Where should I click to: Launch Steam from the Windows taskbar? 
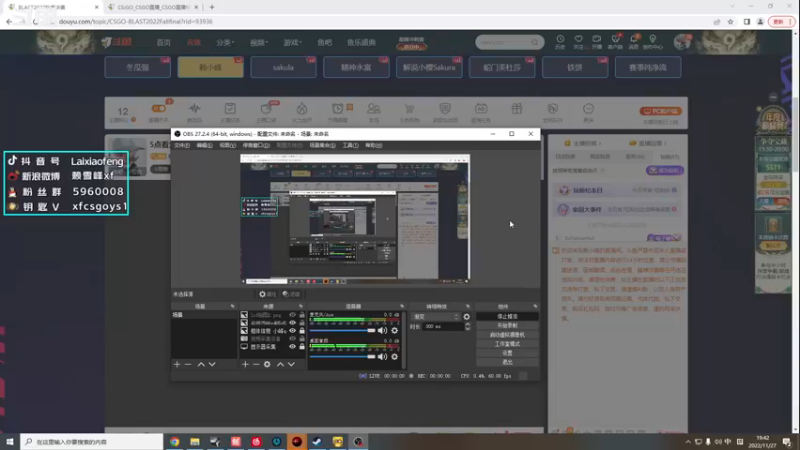click(x=317, y=442)
